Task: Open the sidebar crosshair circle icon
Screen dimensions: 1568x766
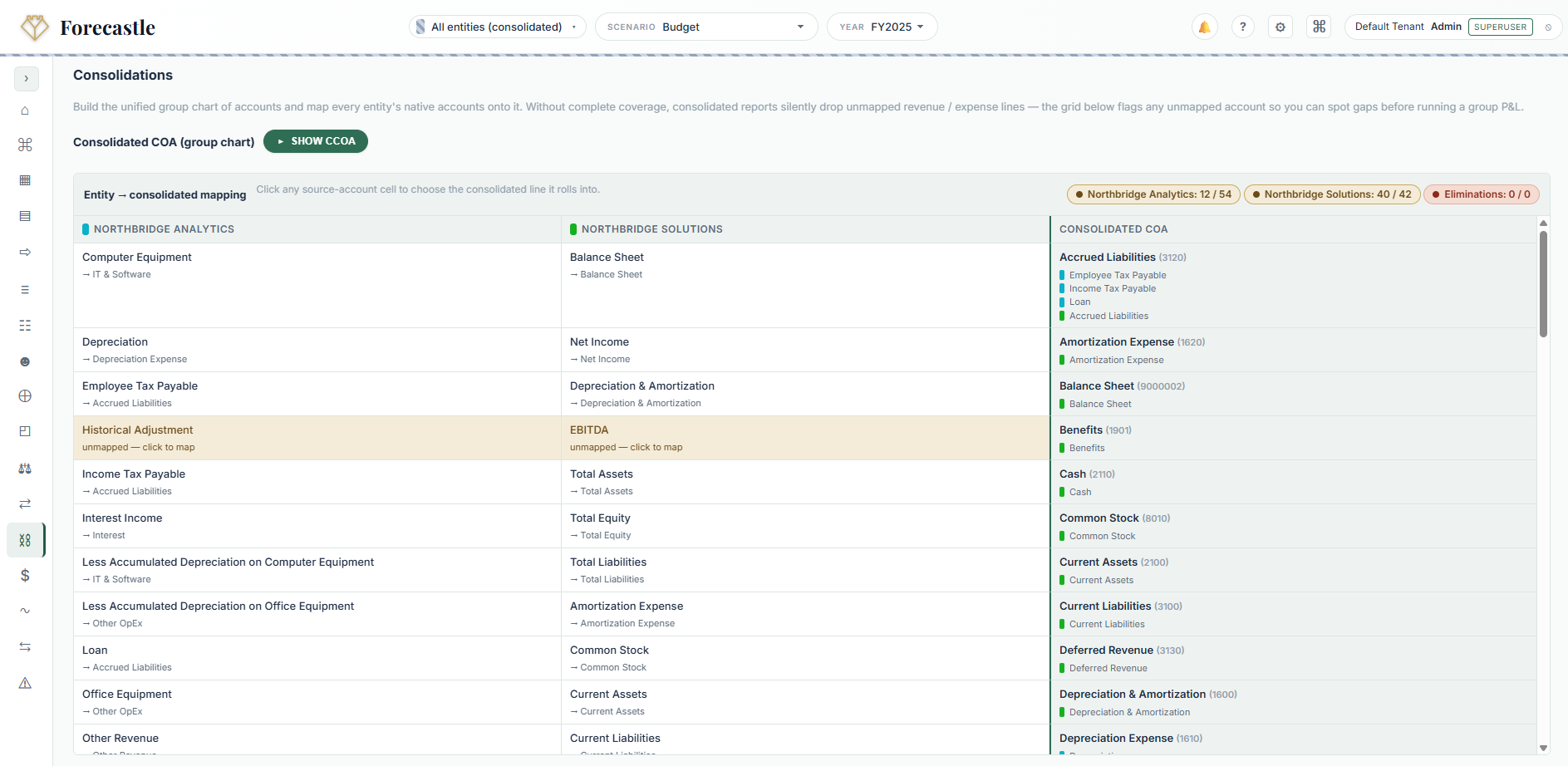Action: click(25, 396)
